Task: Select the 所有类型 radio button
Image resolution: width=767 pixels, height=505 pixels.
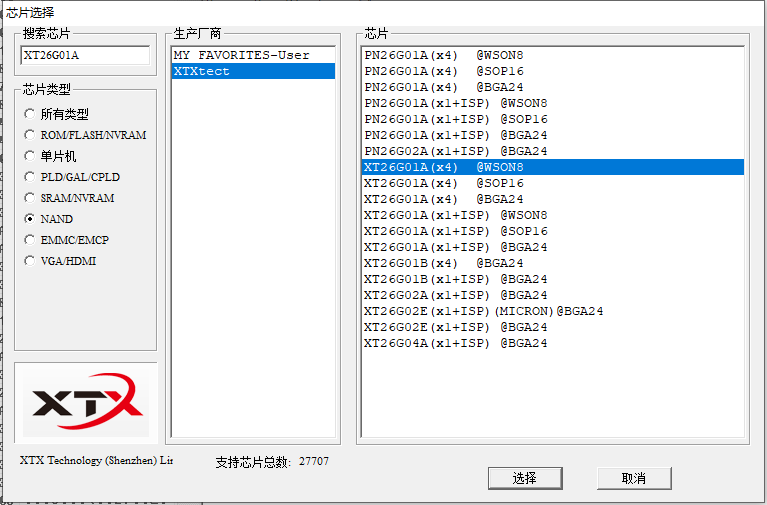Action: click(31, 114)
